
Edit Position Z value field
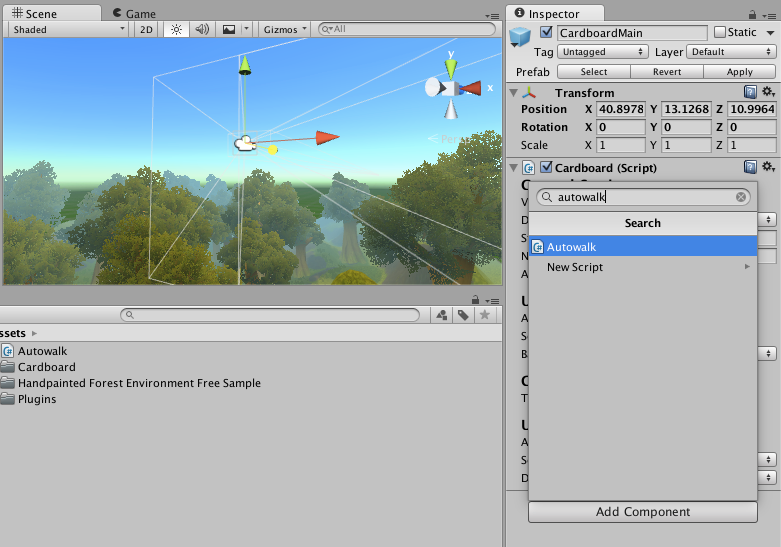click(752, 109)
